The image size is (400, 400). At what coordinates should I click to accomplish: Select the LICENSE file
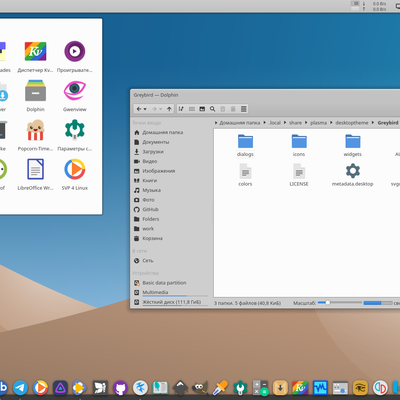tap(299, 175)
